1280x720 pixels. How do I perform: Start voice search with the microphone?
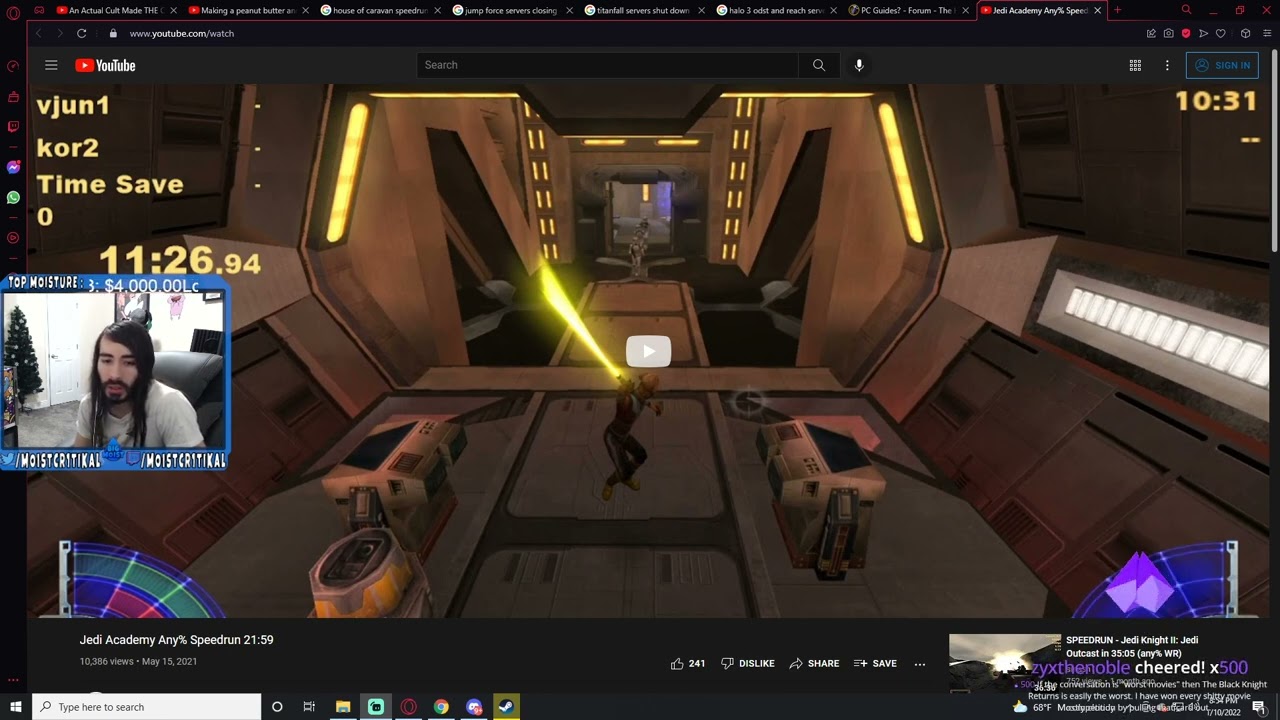(859, 65)
